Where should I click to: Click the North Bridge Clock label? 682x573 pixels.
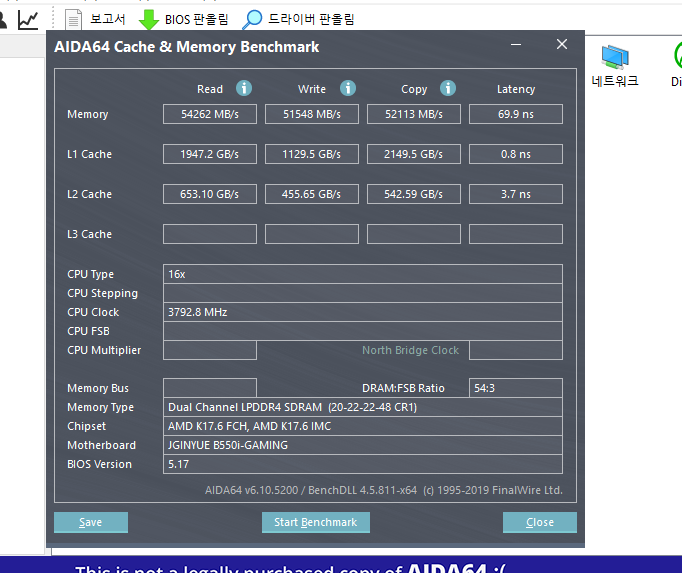coord(410,350)
